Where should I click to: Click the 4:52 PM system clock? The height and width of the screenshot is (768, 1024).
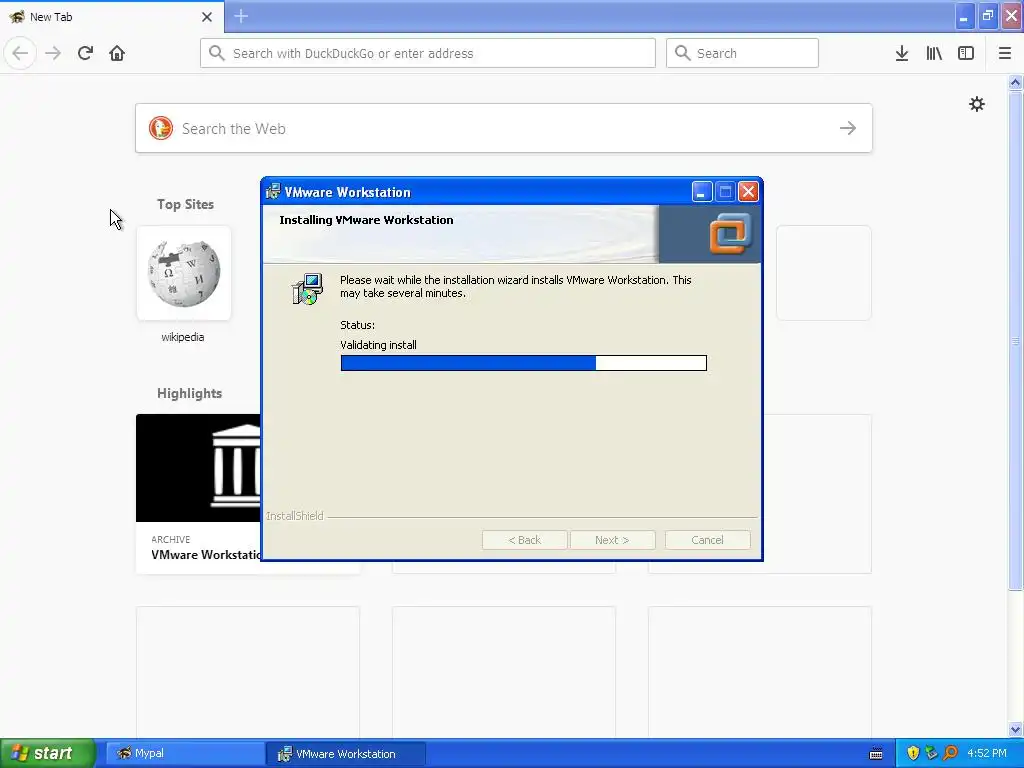coord(987,753)
